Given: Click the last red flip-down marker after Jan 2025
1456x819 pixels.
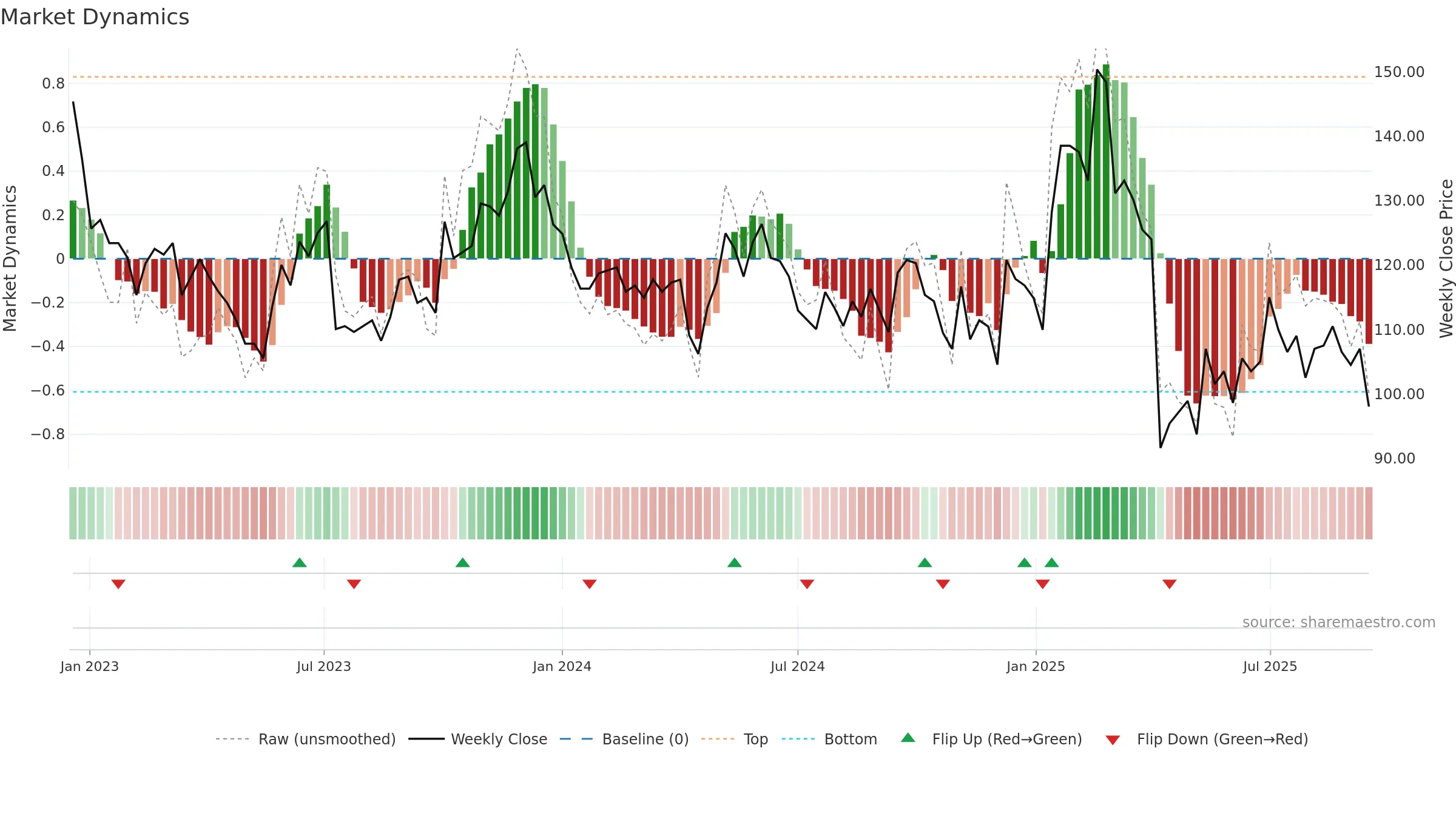Looking at the screenshot, I should click(x=1170, y=584).
